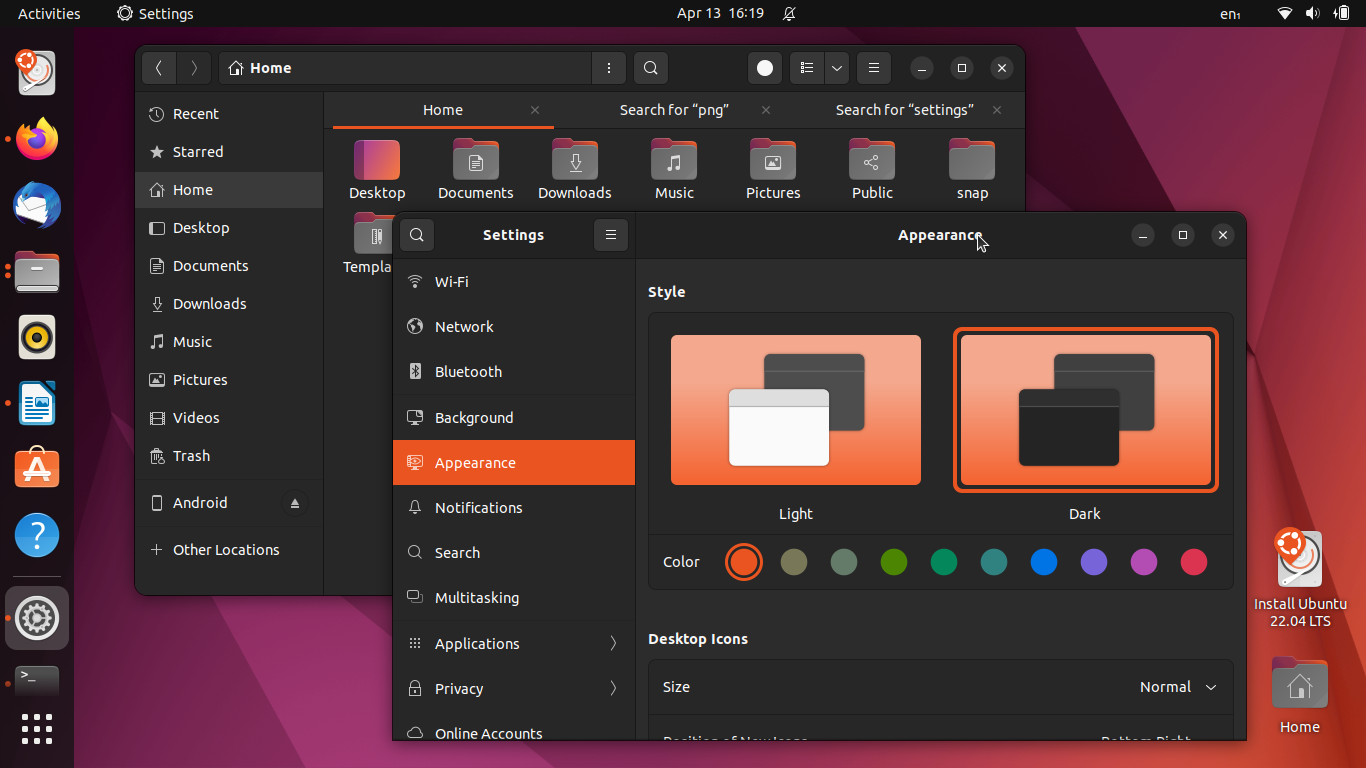Open Network settings panel
Viewport: 1366px width, 768px height.
[x=514, y=327]
